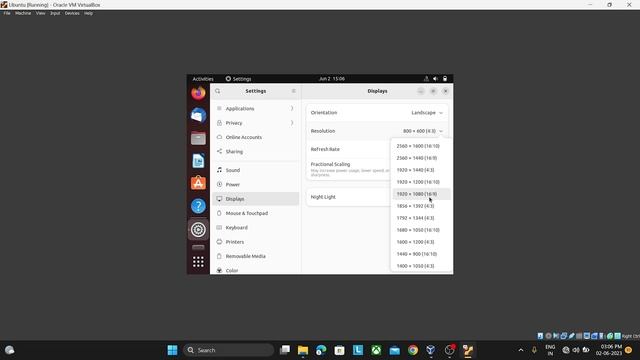
Task: Choose 2560 × 1600 (16:10) resolution
Action: pyautogui.click(x=421, y=146)
